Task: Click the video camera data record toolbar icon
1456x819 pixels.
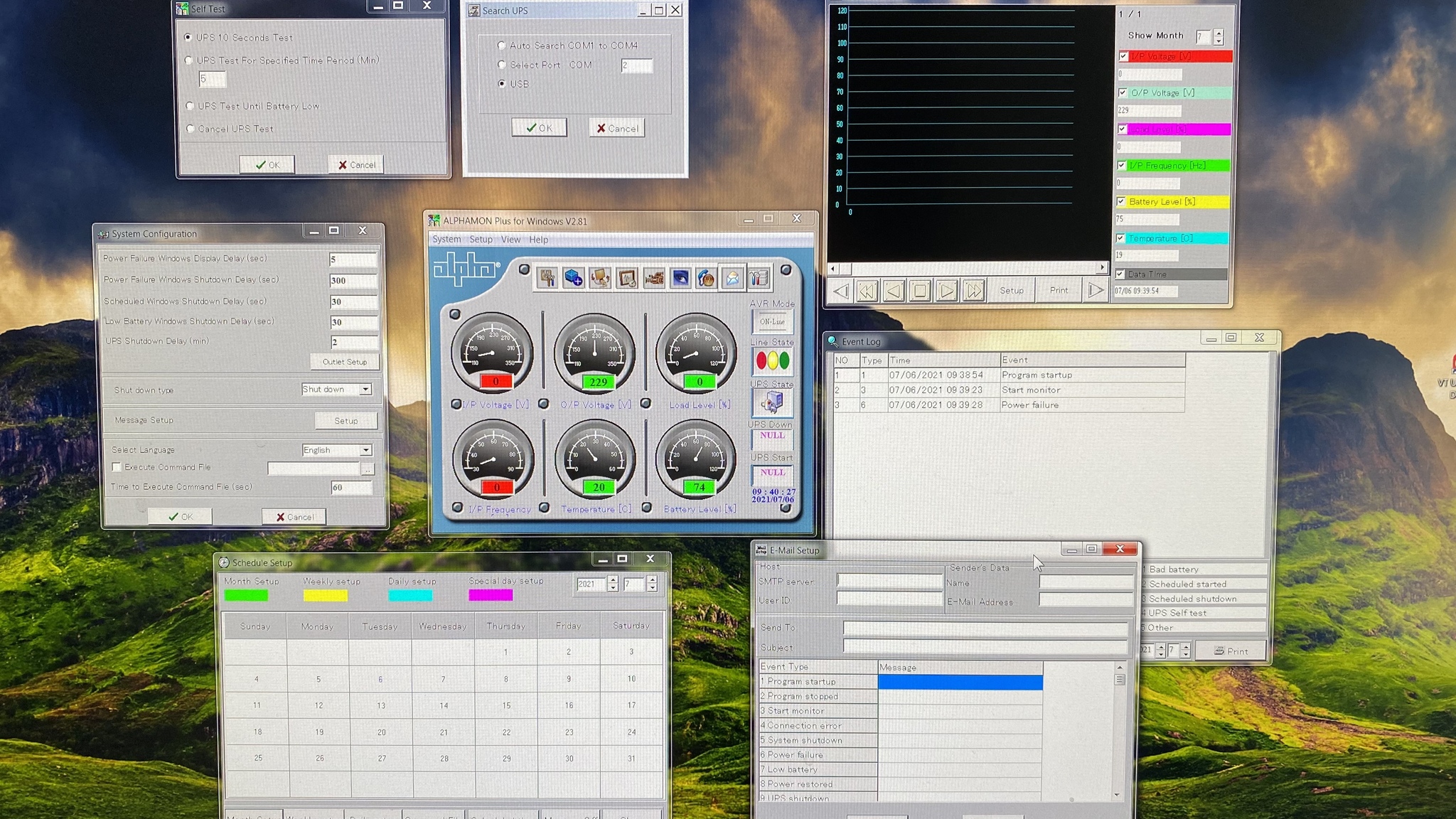Action: pos(653,278)
